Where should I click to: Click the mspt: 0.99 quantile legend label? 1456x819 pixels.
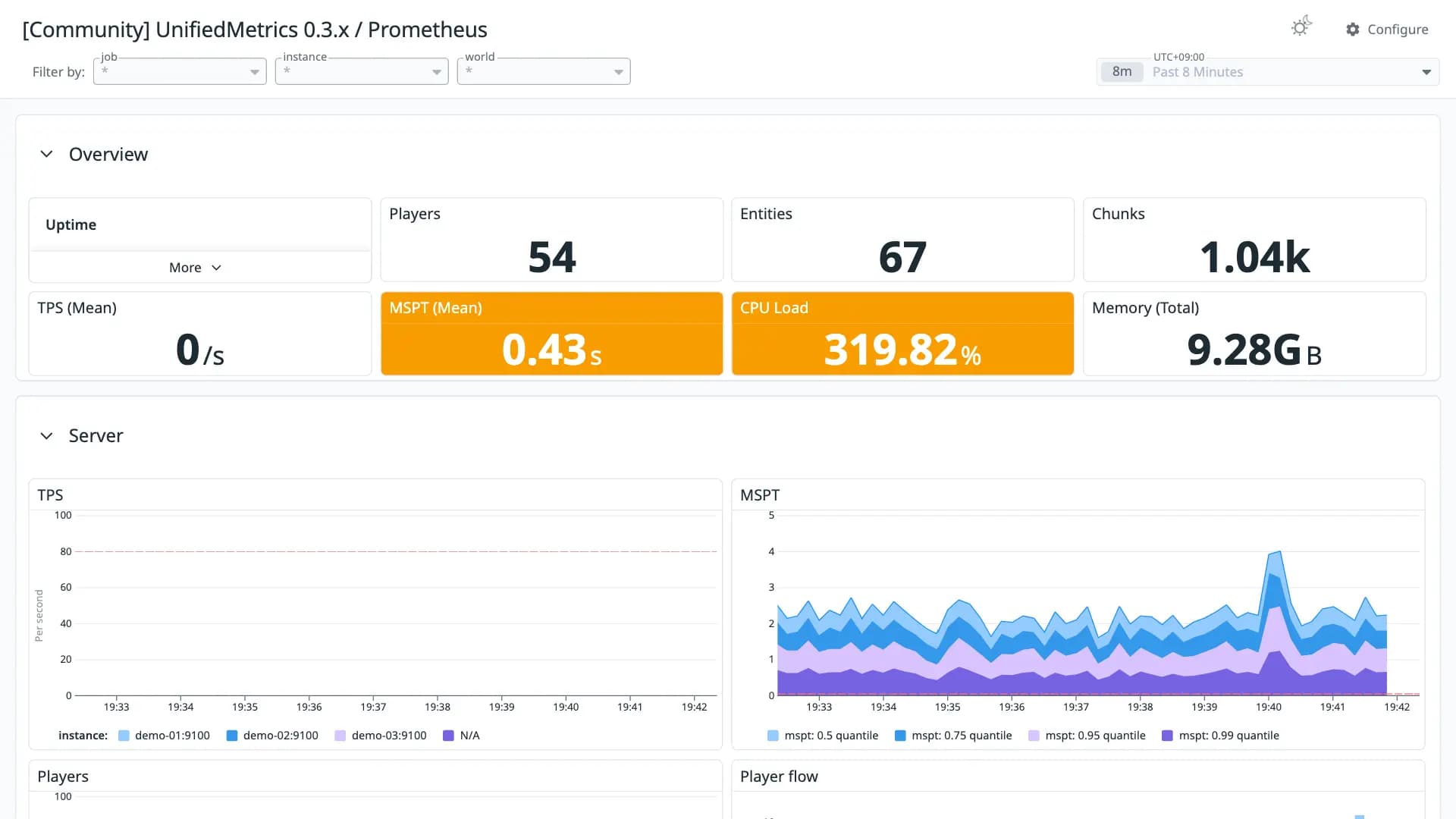click(x=1228, y=736)
